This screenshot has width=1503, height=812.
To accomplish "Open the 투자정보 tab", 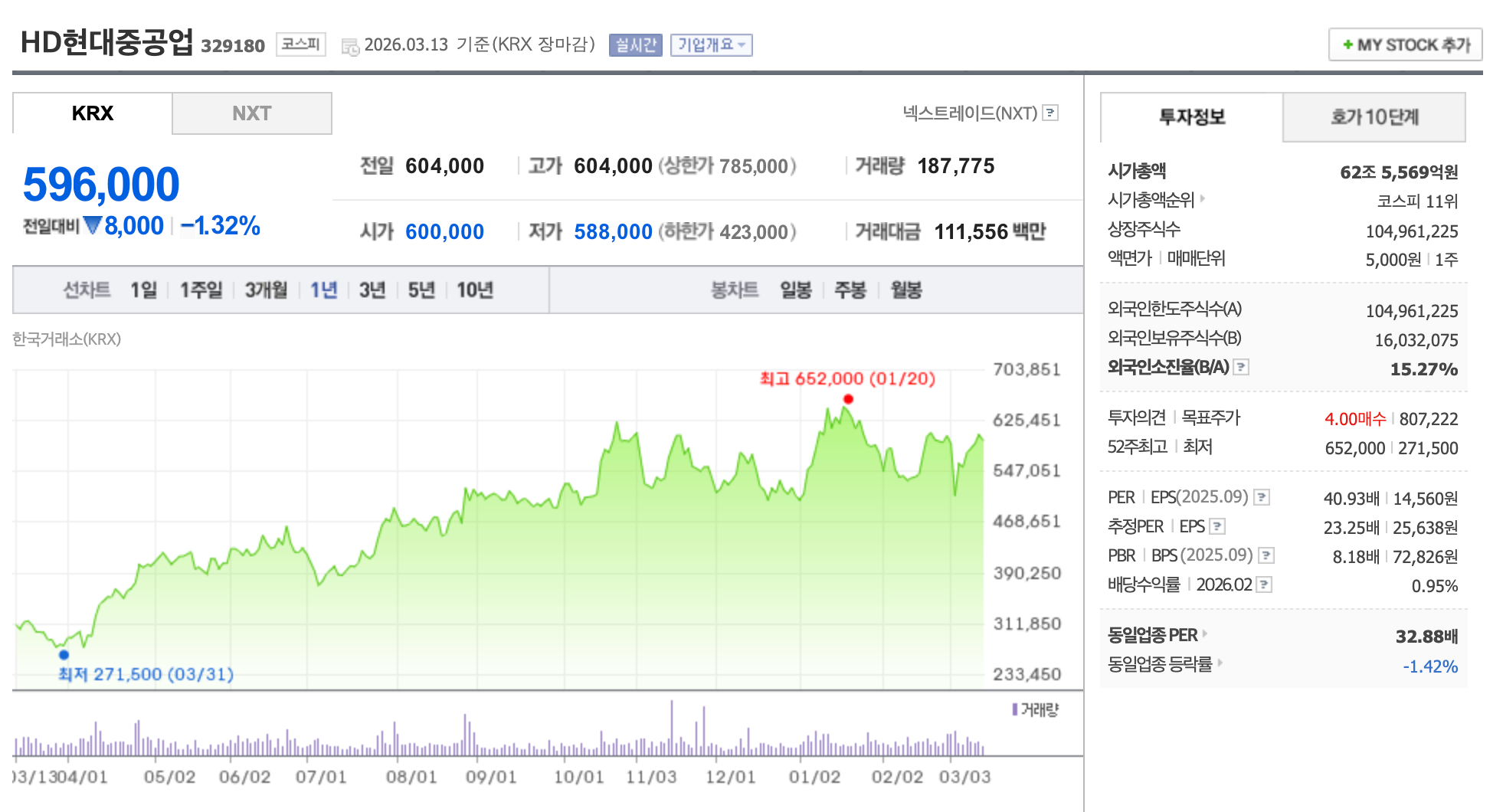I will pos(1191,117).
